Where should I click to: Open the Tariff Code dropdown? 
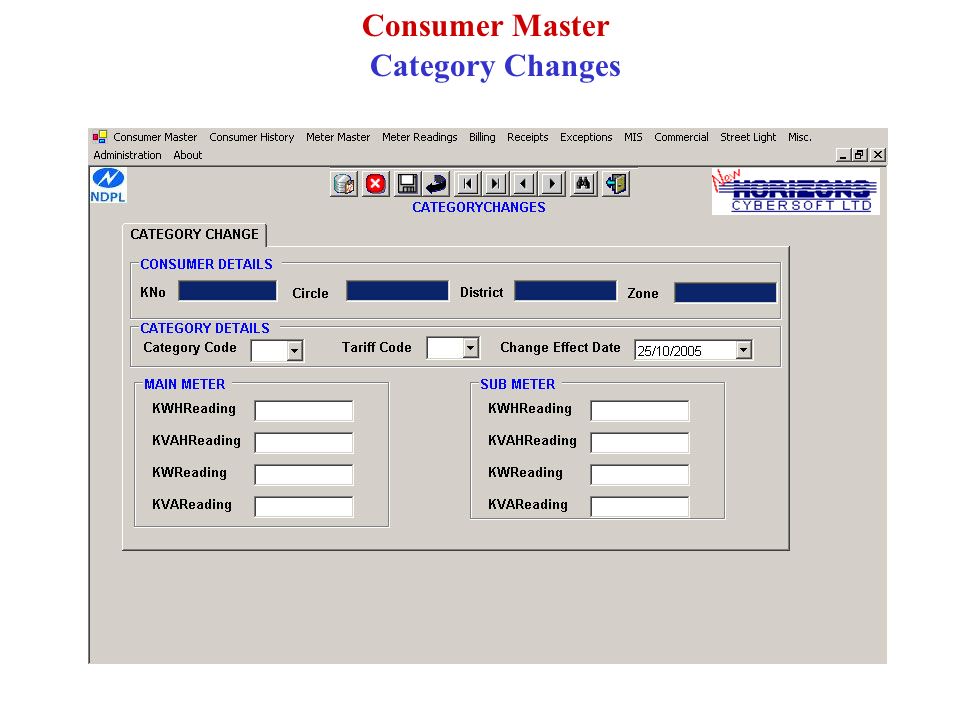(470, 348)
